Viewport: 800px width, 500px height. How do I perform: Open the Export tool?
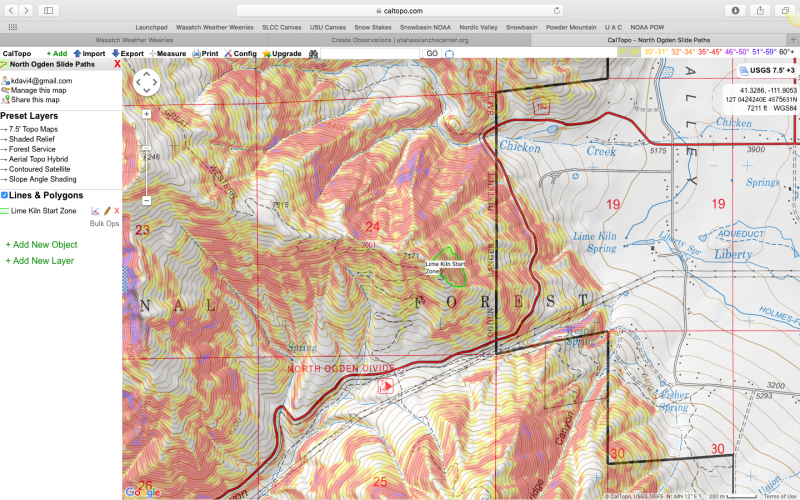pos(128,54)
